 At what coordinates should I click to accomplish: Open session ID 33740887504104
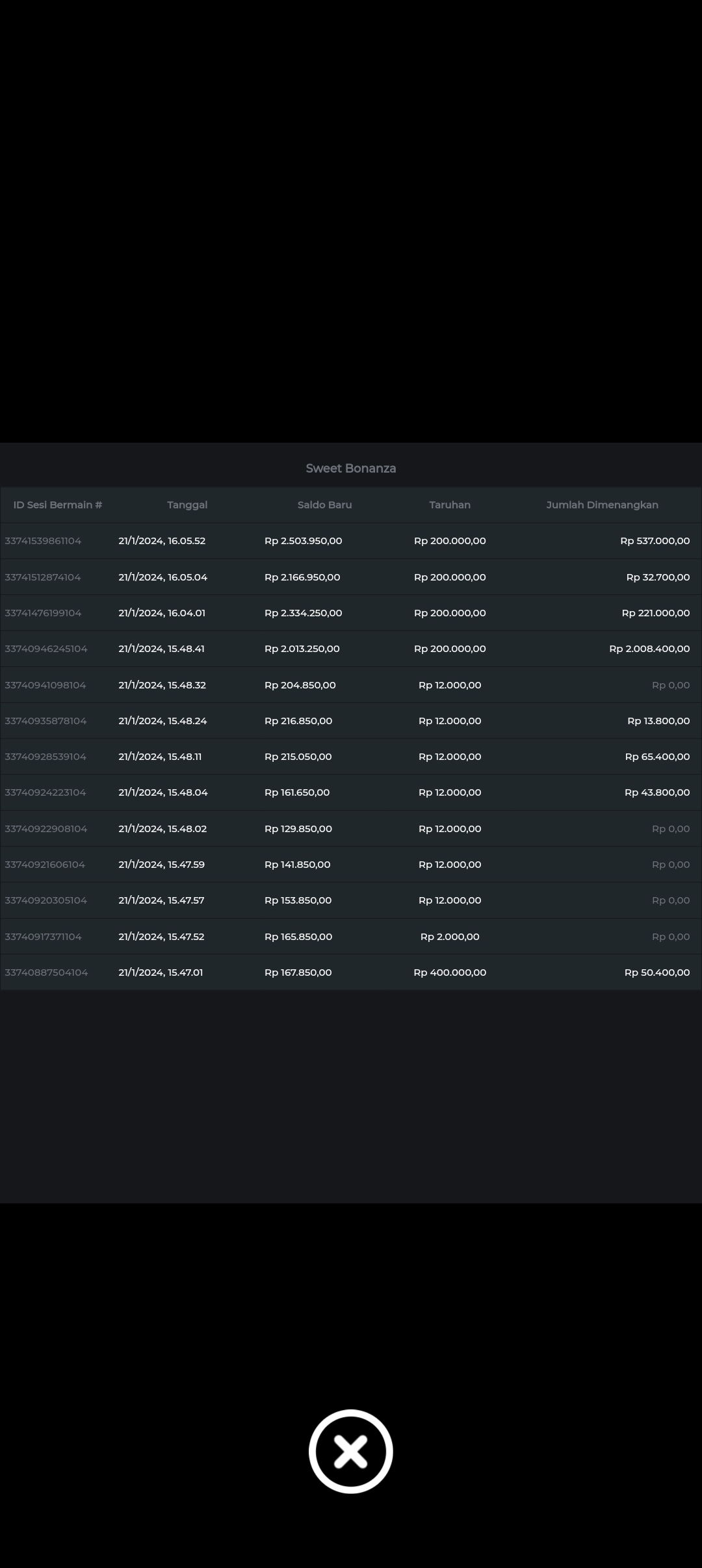tap(46, 973)
